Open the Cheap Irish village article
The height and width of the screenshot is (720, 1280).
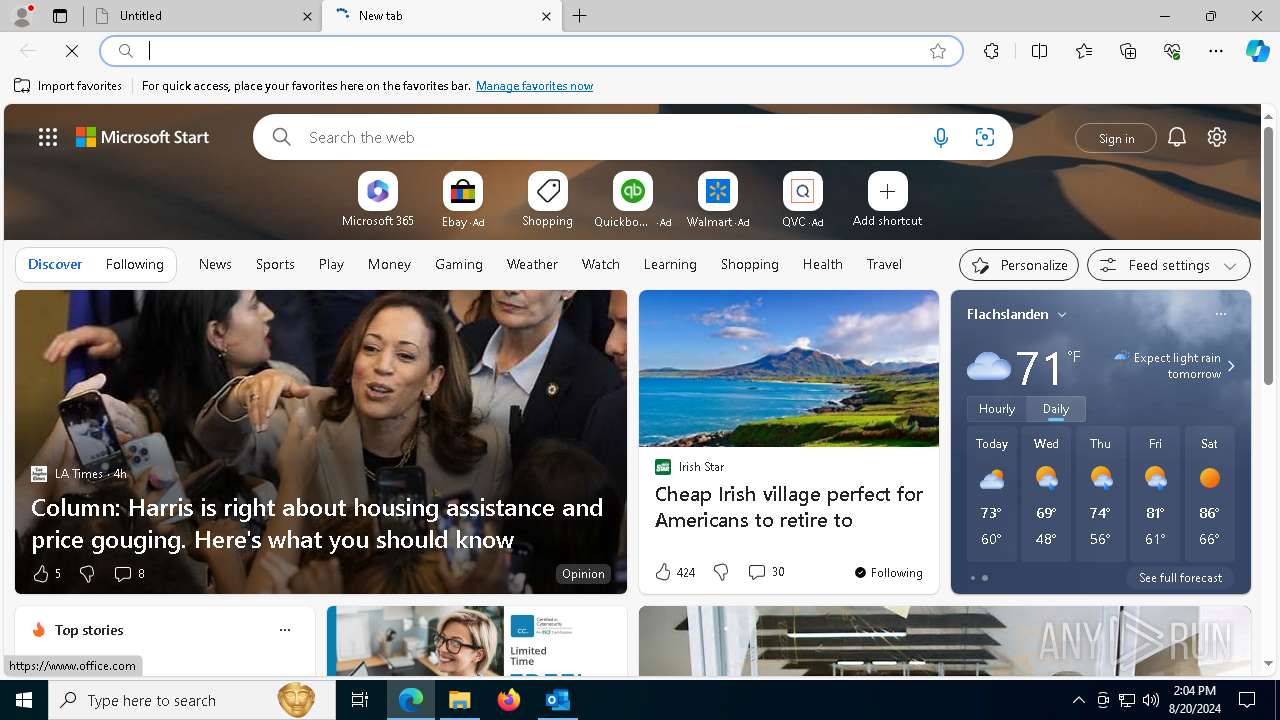pos(789,507)
